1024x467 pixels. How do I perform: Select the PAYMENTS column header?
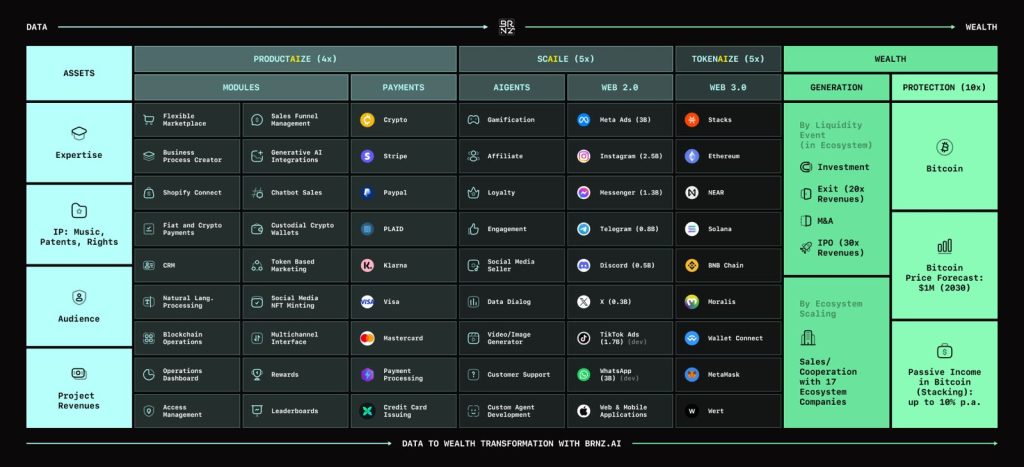(x=404, y=87)
